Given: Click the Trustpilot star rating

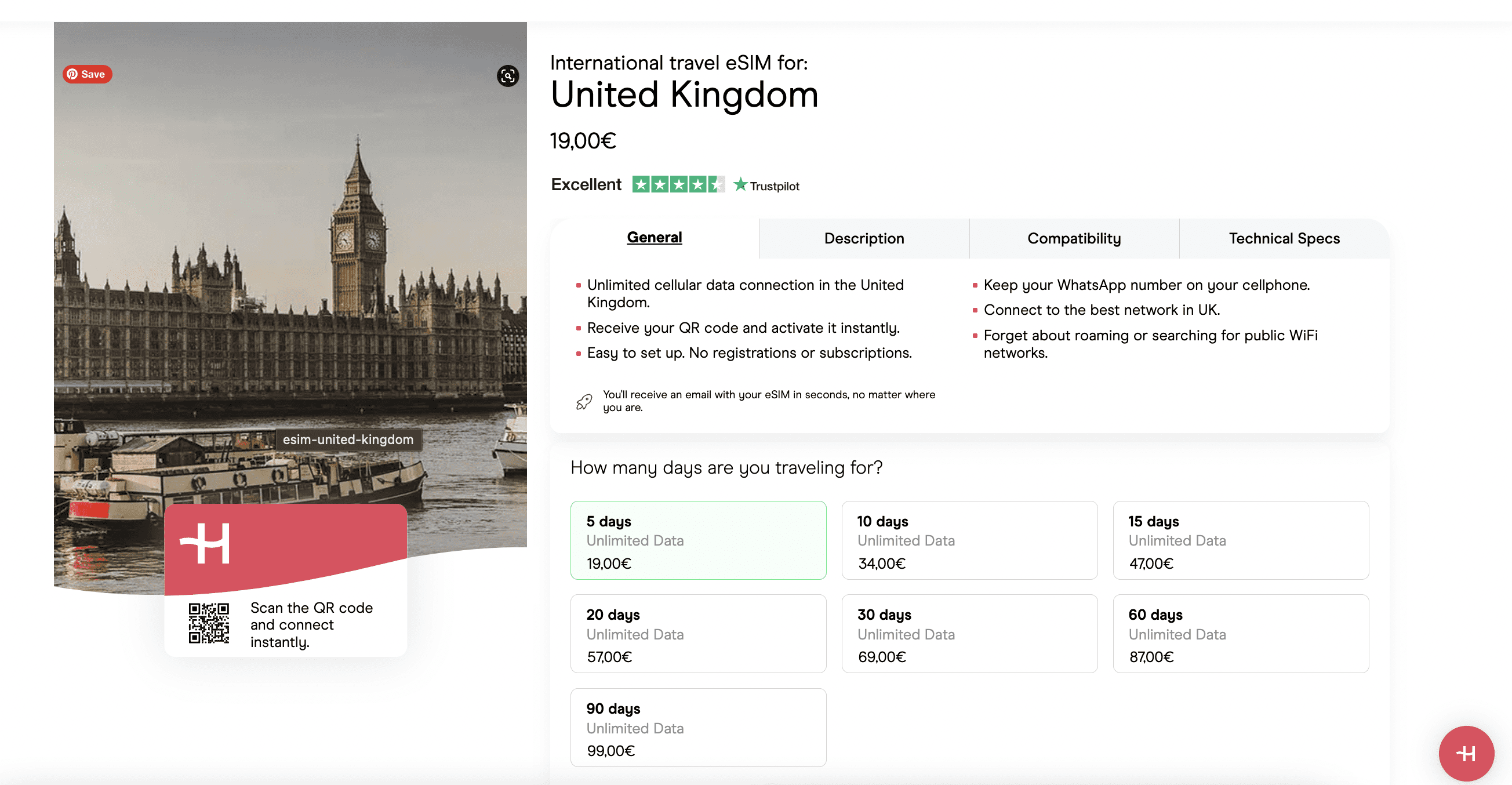Looking at the screenshot, I should pos(678,185).
